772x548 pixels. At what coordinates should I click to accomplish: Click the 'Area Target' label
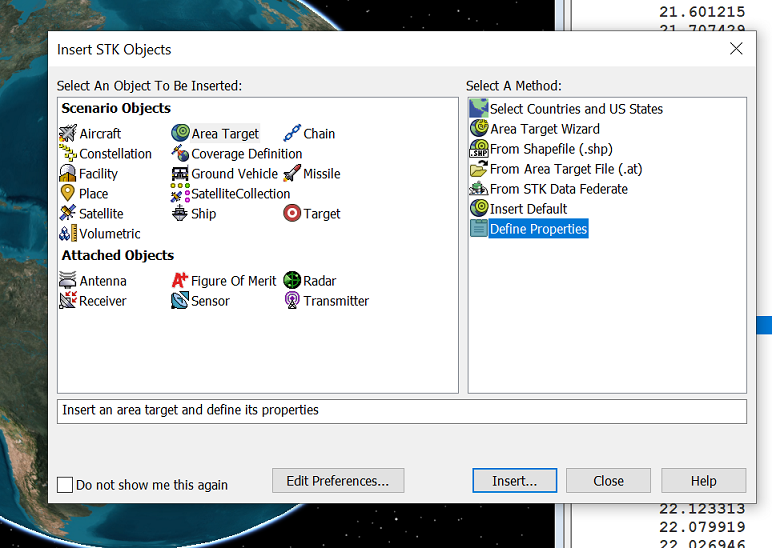coord(225,133)
